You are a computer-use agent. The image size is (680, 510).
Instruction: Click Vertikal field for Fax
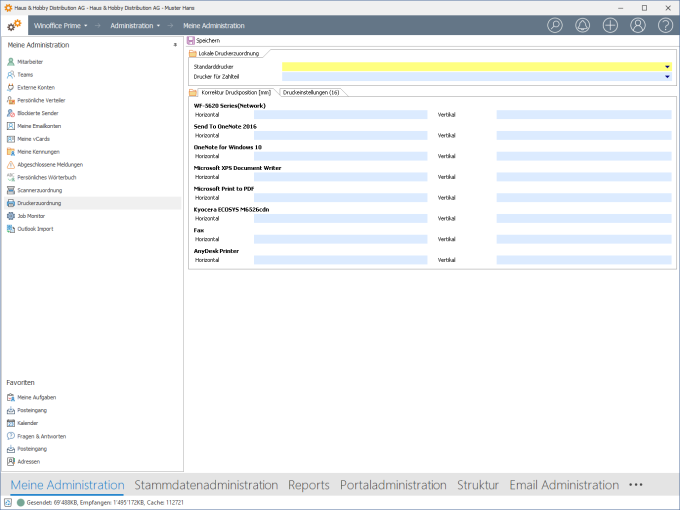[584, 239]
